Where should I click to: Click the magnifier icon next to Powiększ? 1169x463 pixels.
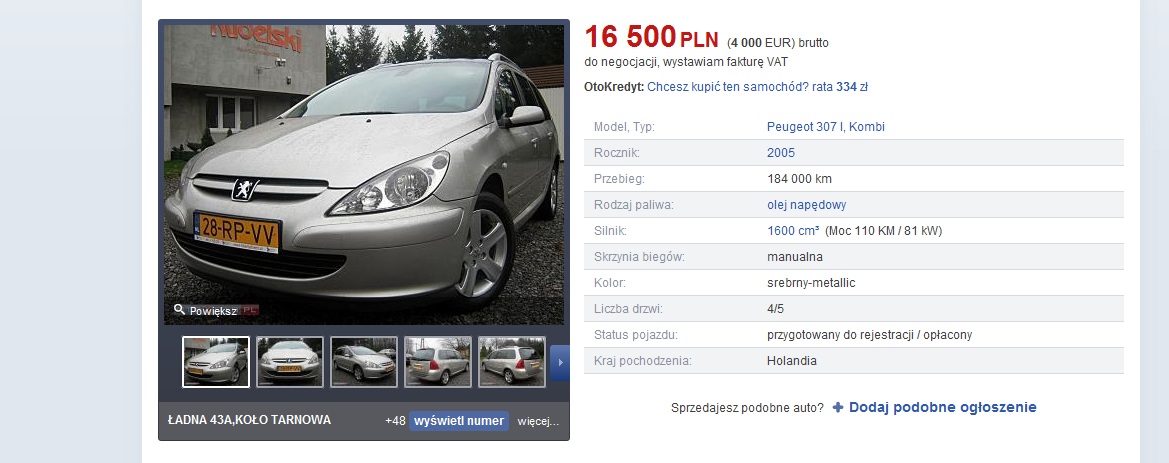[x=179, y=309]
